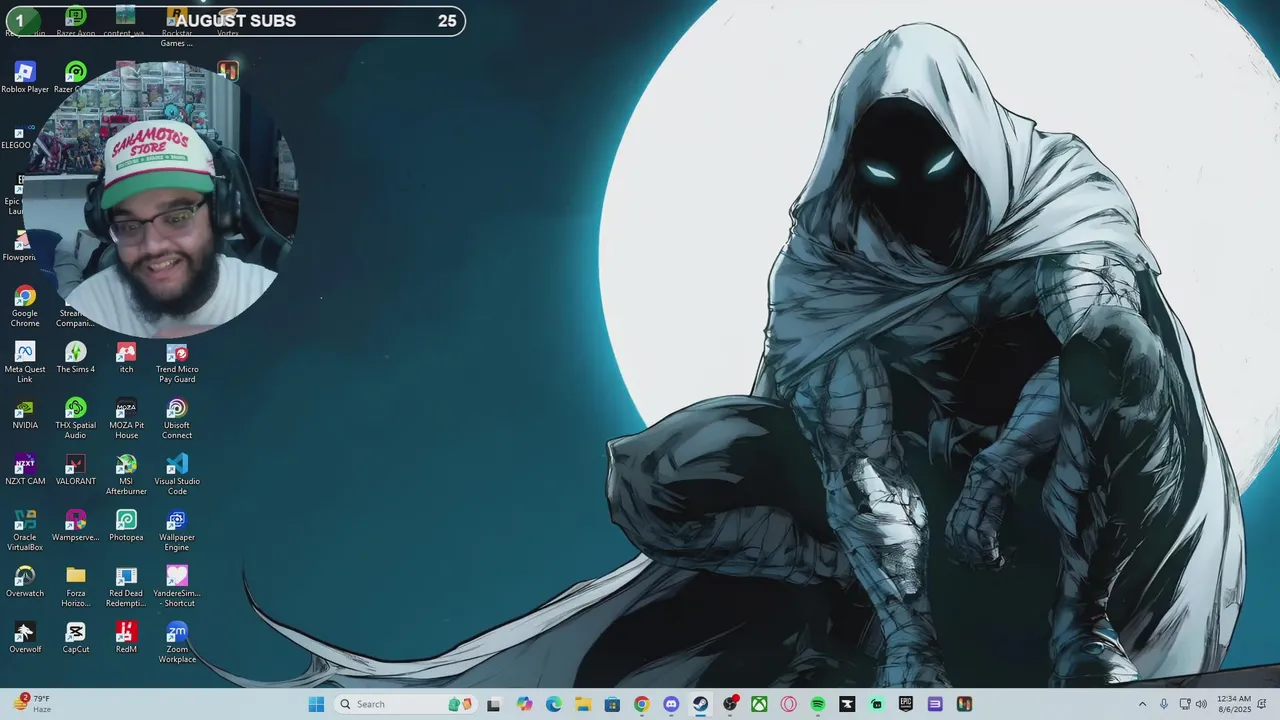Open the Windows Start menu
Viewport: 1280px width, 720px height.
point(316,704)
